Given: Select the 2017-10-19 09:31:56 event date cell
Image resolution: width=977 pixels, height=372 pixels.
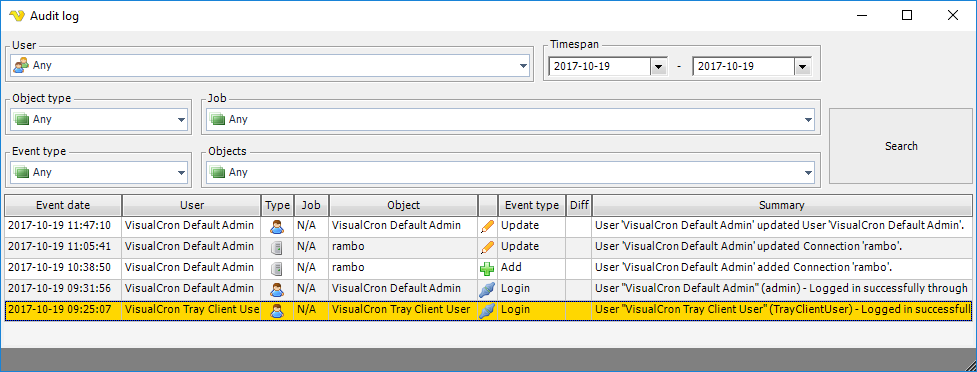Looking at the screenshot, I should pyautogui.click(x=63, y=289).
